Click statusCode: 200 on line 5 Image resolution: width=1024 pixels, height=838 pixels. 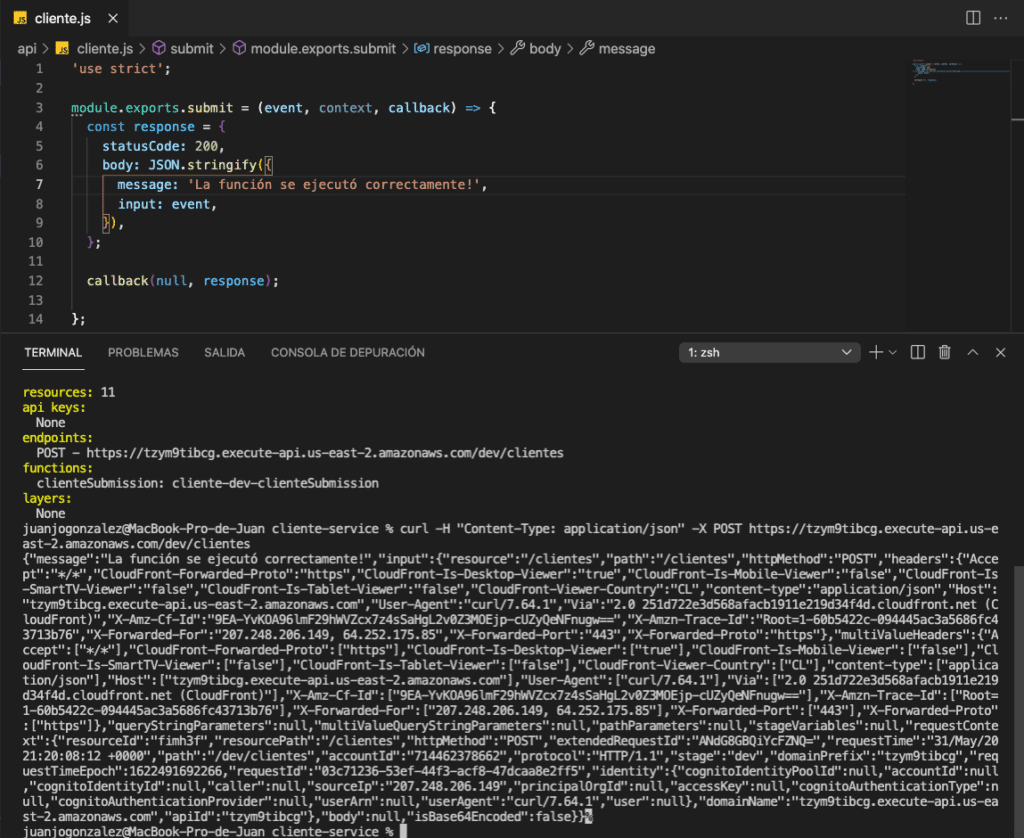(163, 146)
